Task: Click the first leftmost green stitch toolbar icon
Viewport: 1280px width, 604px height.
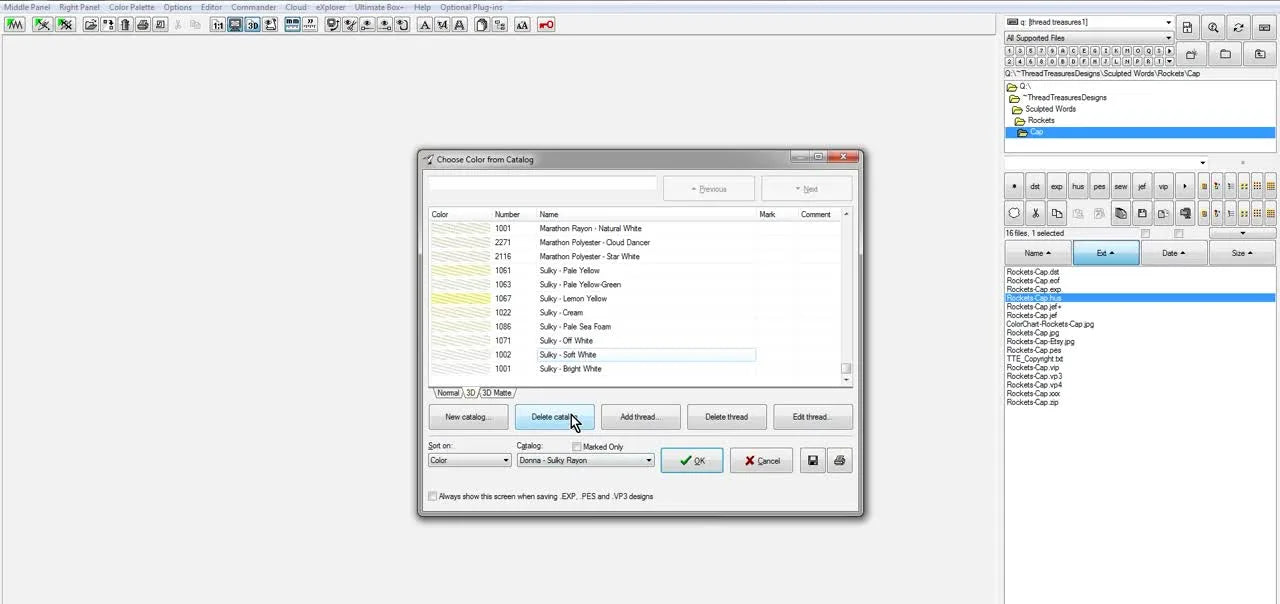Action: tap(14, 24)
